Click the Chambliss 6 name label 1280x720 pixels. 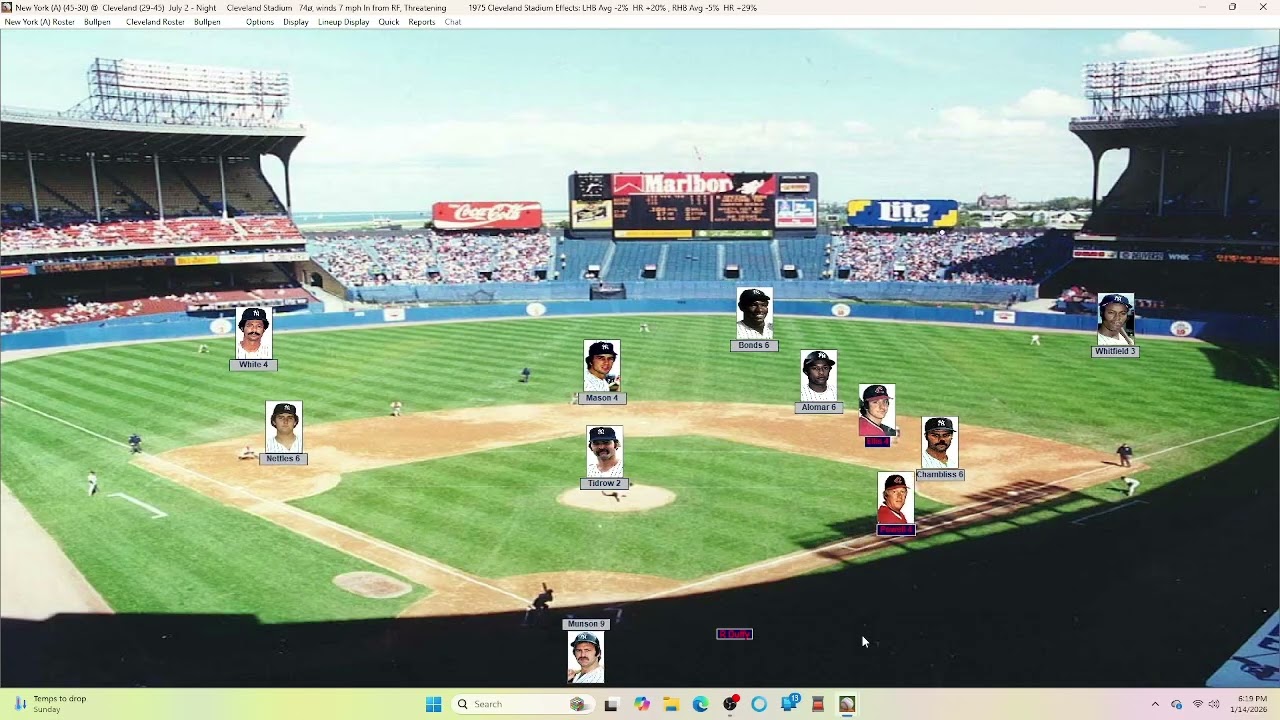click(940, 475)
